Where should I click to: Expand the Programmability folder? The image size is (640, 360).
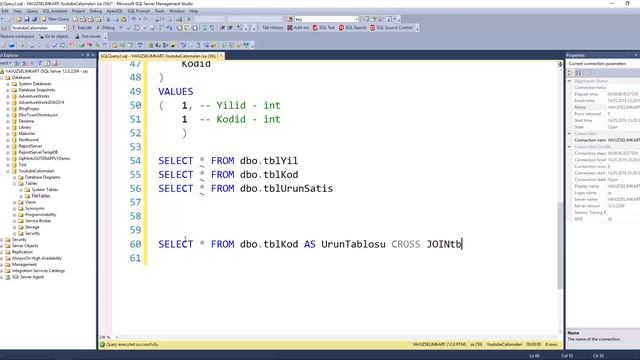point(15,215)
